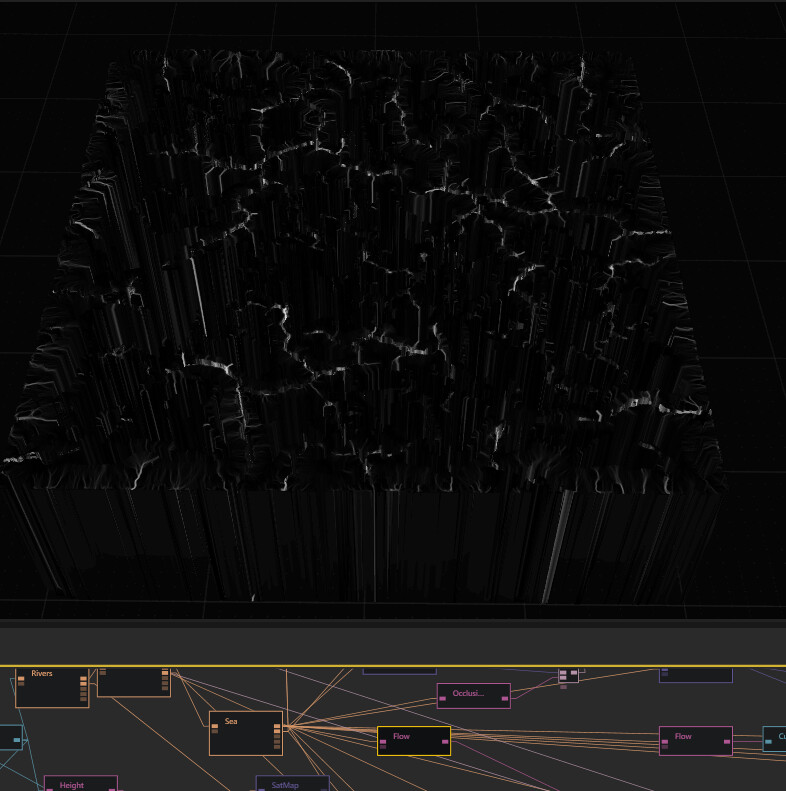Select the Sea node in graph
This screenshot has height=791, width=786.
coord(245,734)
